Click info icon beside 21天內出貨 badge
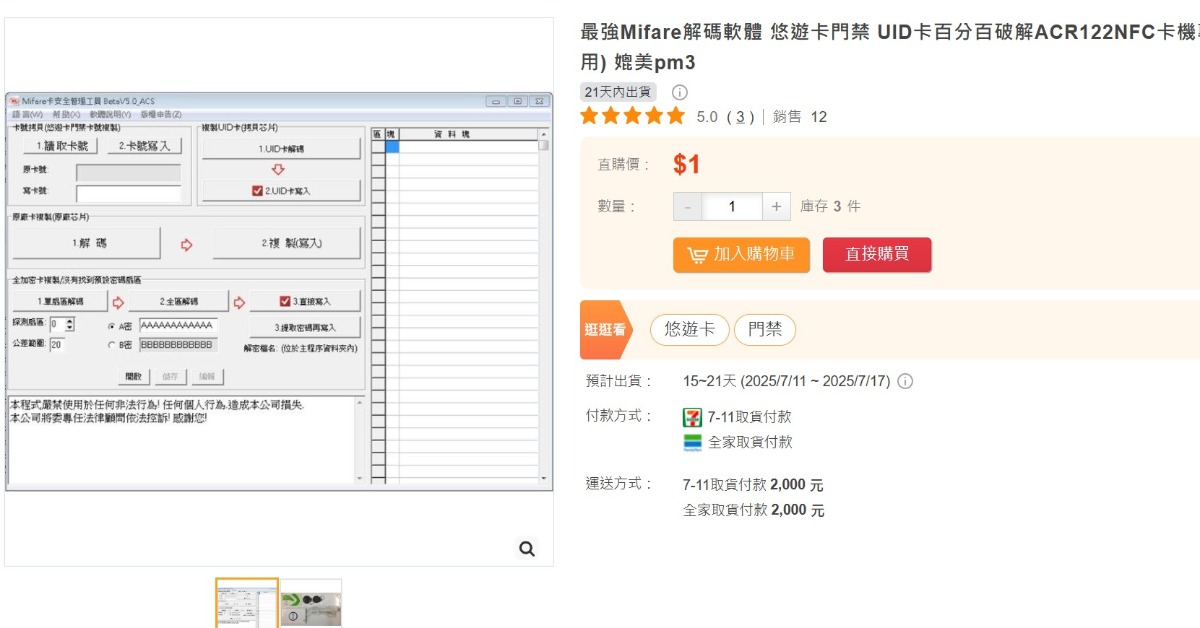 click(679, 92)
